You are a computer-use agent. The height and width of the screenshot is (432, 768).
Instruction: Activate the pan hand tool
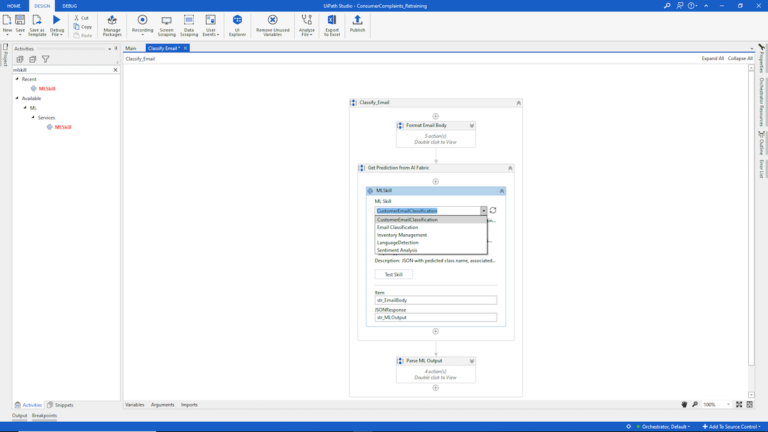(x=684, y=405)
